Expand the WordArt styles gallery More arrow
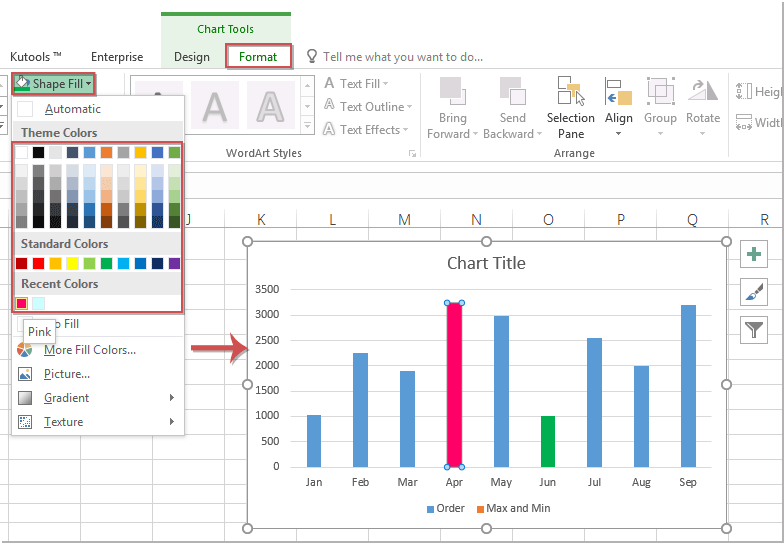This screenshot has height=543, width=784. pos(308,126)
